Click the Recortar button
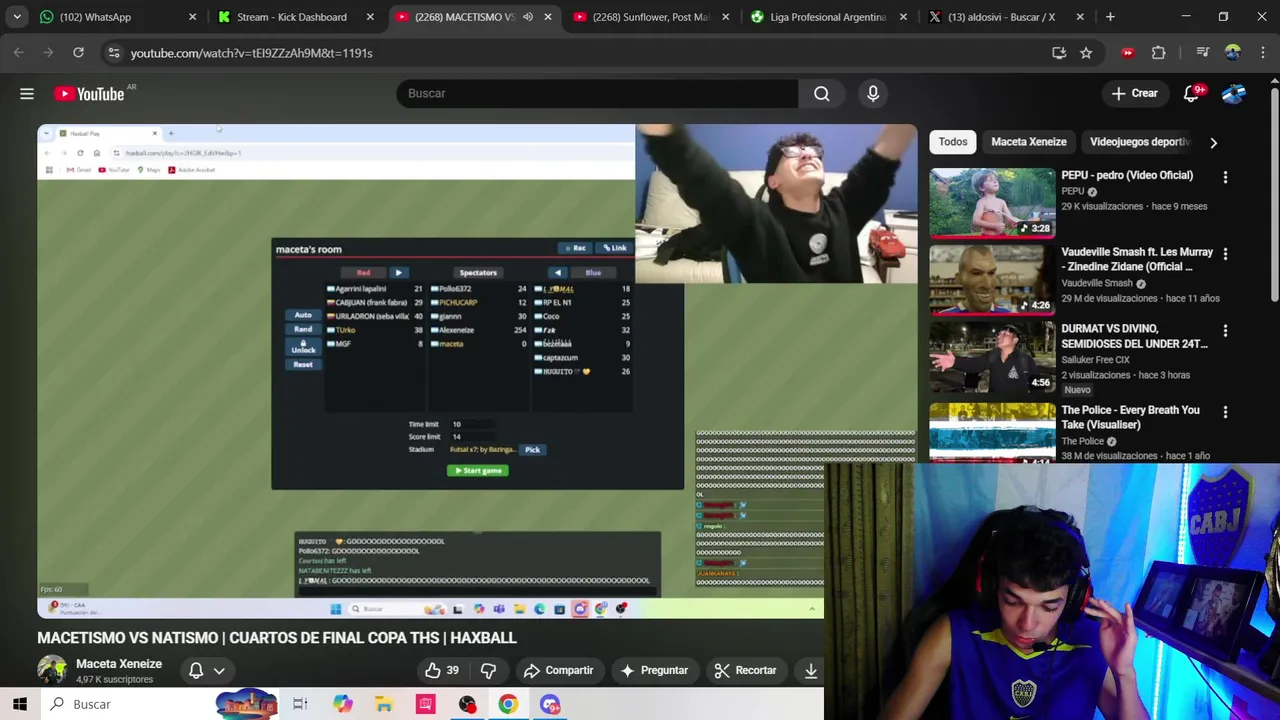The height and width of the screenshot is (720, 1280). click(745, 671)
